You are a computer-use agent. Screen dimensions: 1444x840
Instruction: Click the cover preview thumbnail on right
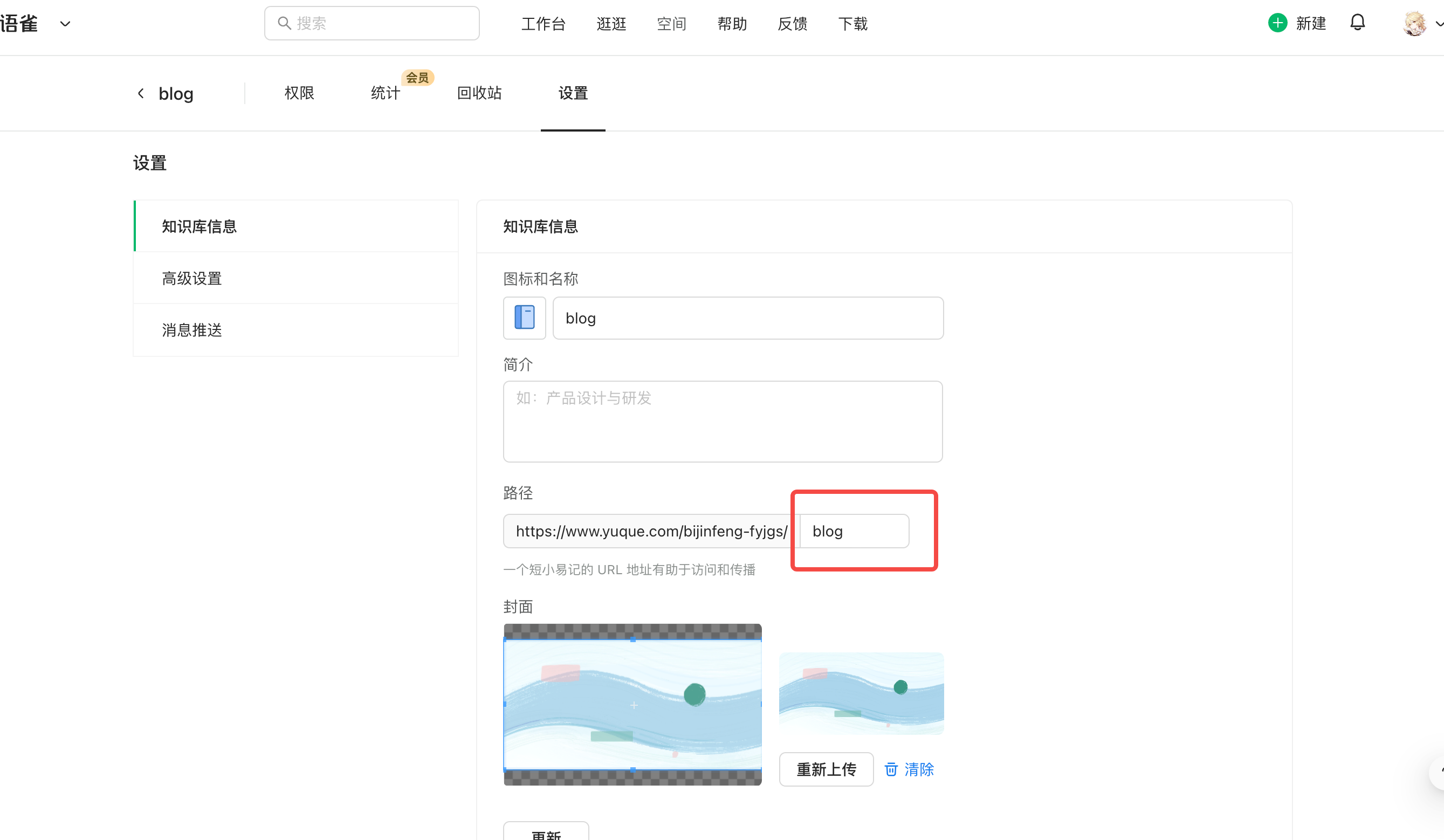click(x=861, y=693)
